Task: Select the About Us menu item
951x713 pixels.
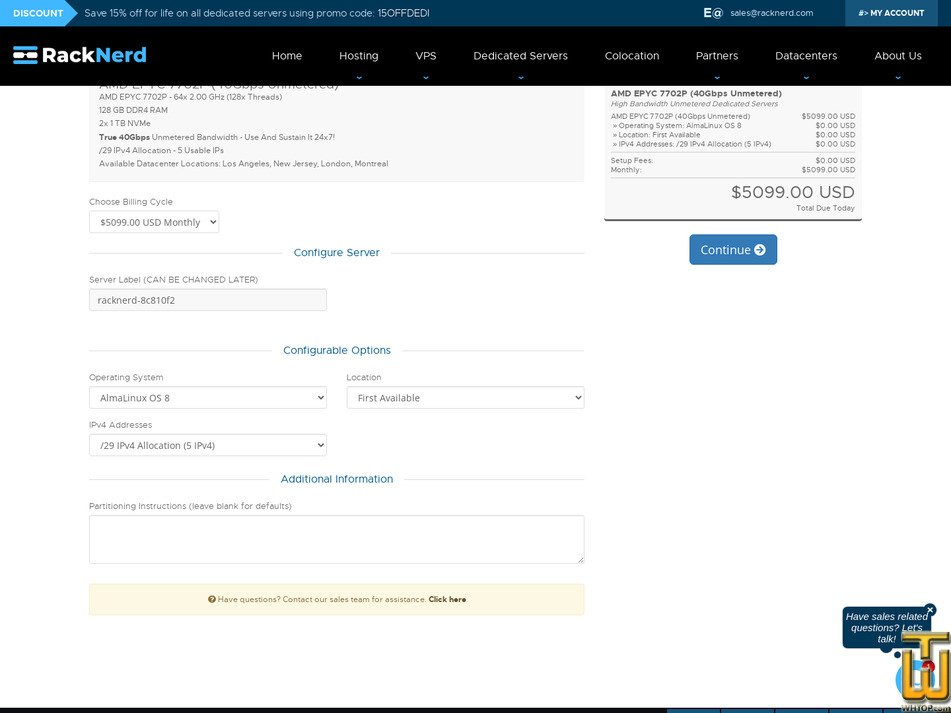Action: [x=897, y=56]
